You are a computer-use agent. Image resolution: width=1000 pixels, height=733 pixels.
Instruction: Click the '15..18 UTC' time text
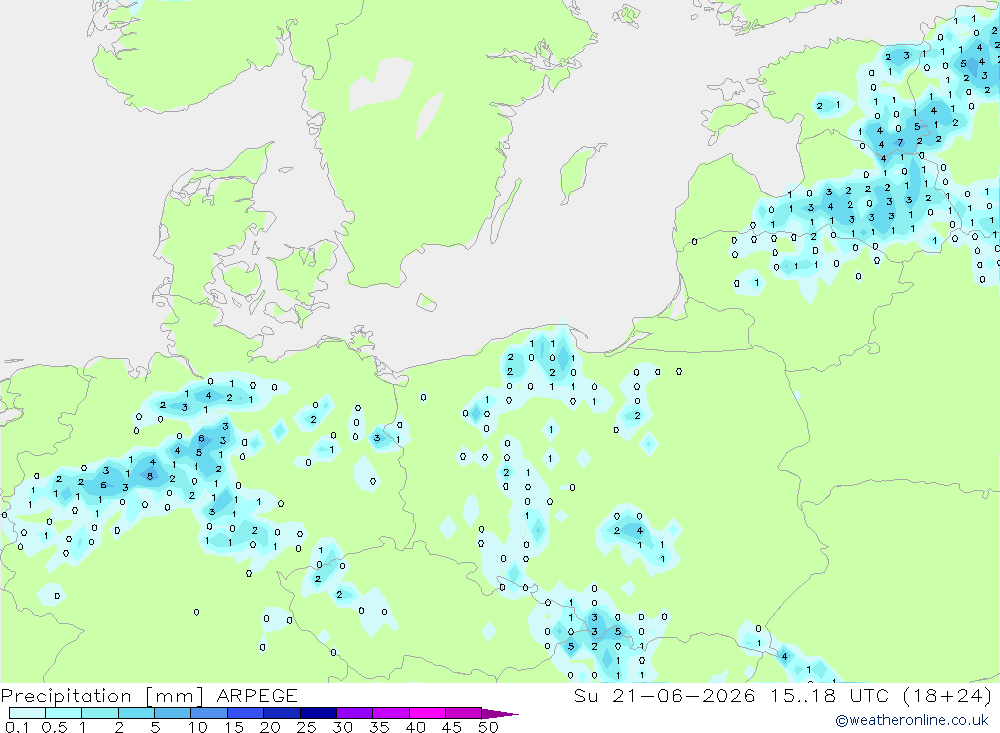829,695
